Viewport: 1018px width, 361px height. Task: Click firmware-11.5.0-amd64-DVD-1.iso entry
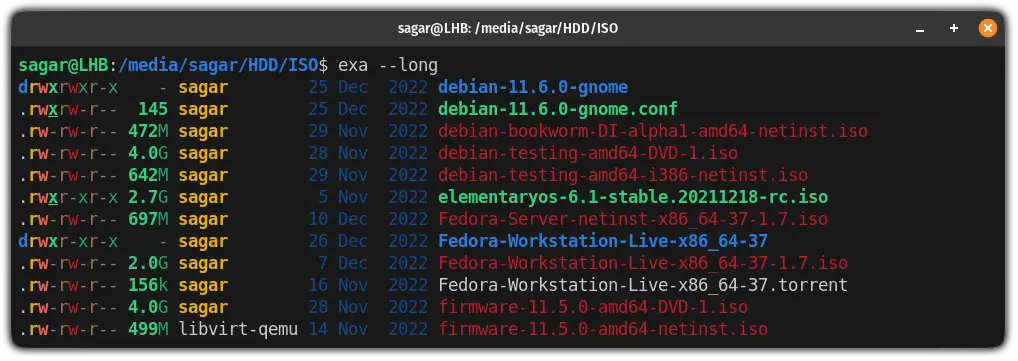coord(593,307)
